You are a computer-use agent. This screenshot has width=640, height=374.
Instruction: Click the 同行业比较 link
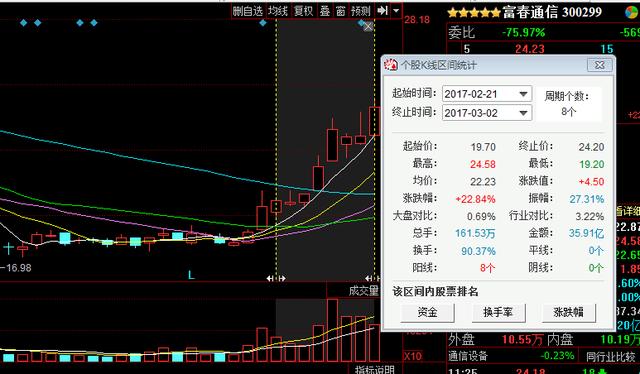tap(611, 356)
